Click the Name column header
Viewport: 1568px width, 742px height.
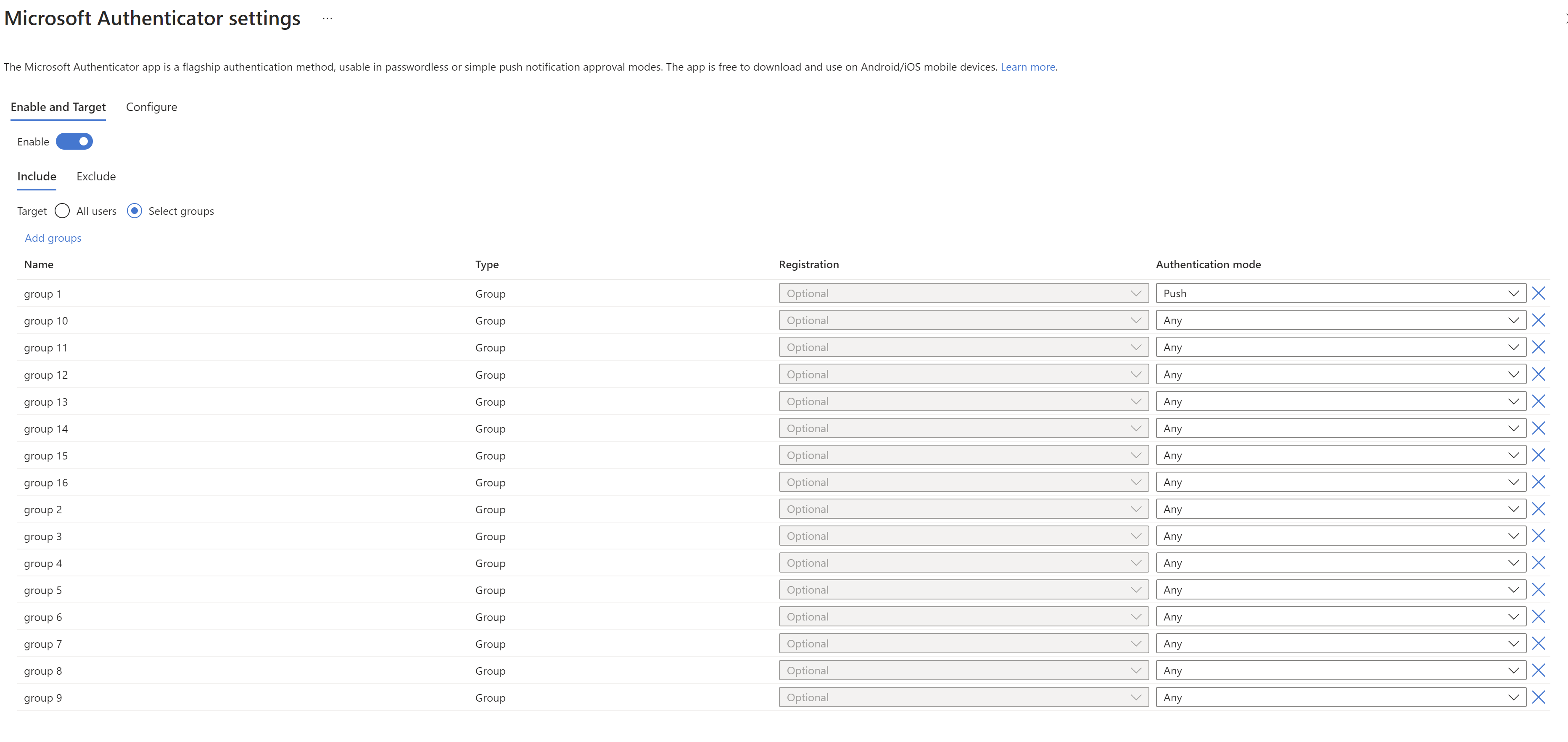click(39, 264)
